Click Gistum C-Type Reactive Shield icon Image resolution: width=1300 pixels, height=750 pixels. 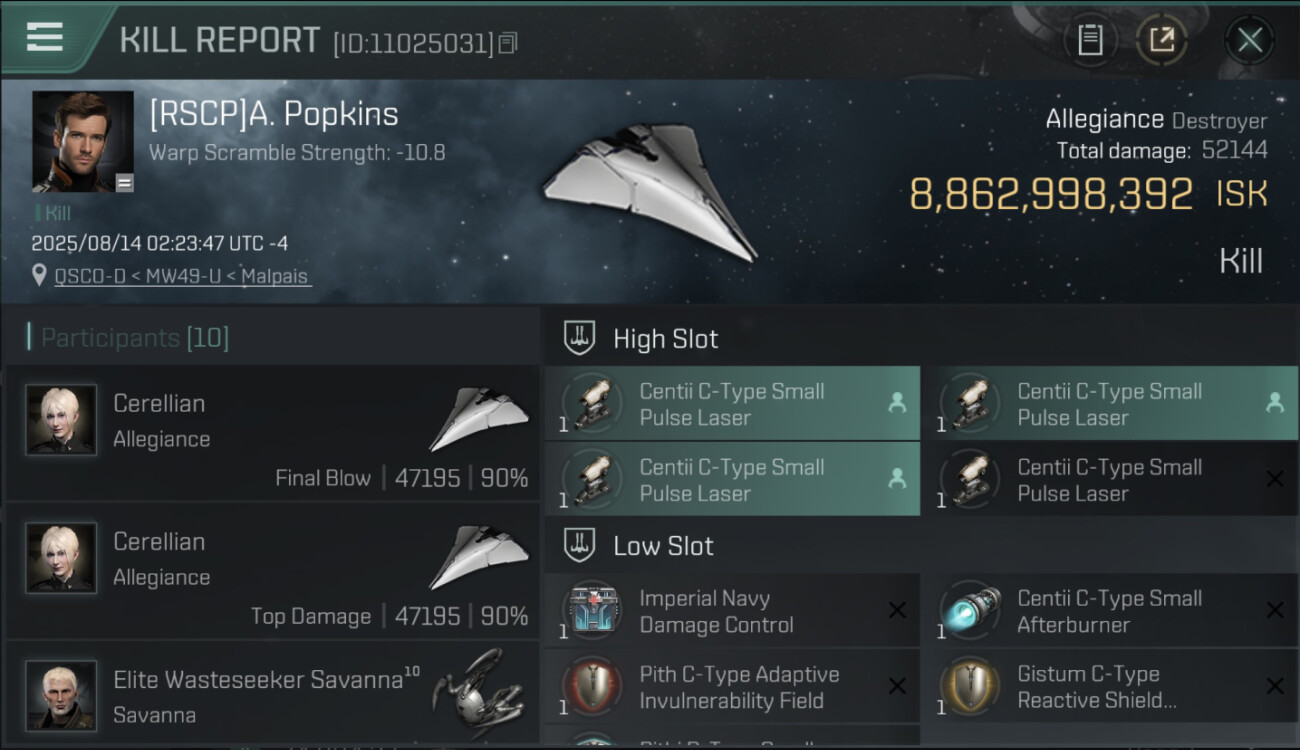pos(970,687)
